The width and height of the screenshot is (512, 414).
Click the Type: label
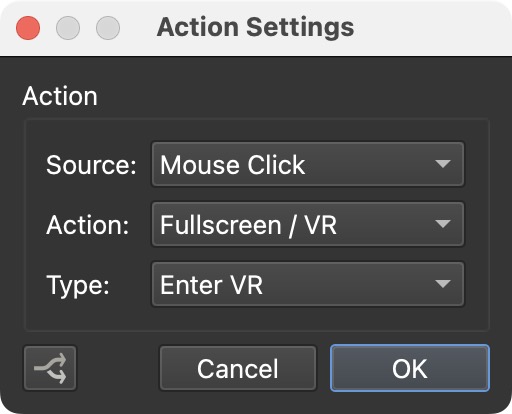(x=78, y=286)
